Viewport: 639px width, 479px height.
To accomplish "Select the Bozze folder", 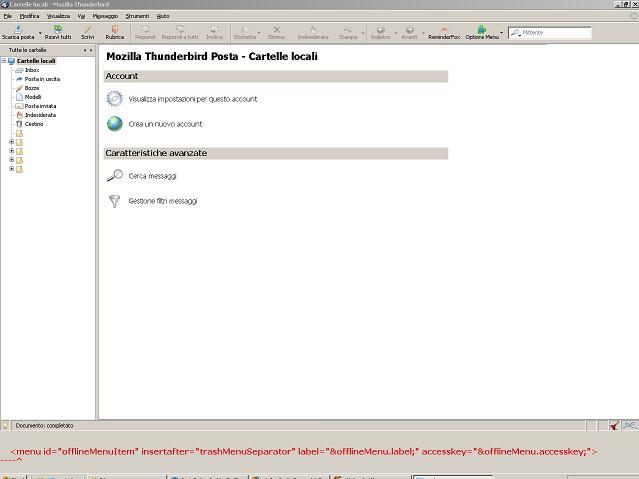I will [32, 88].
